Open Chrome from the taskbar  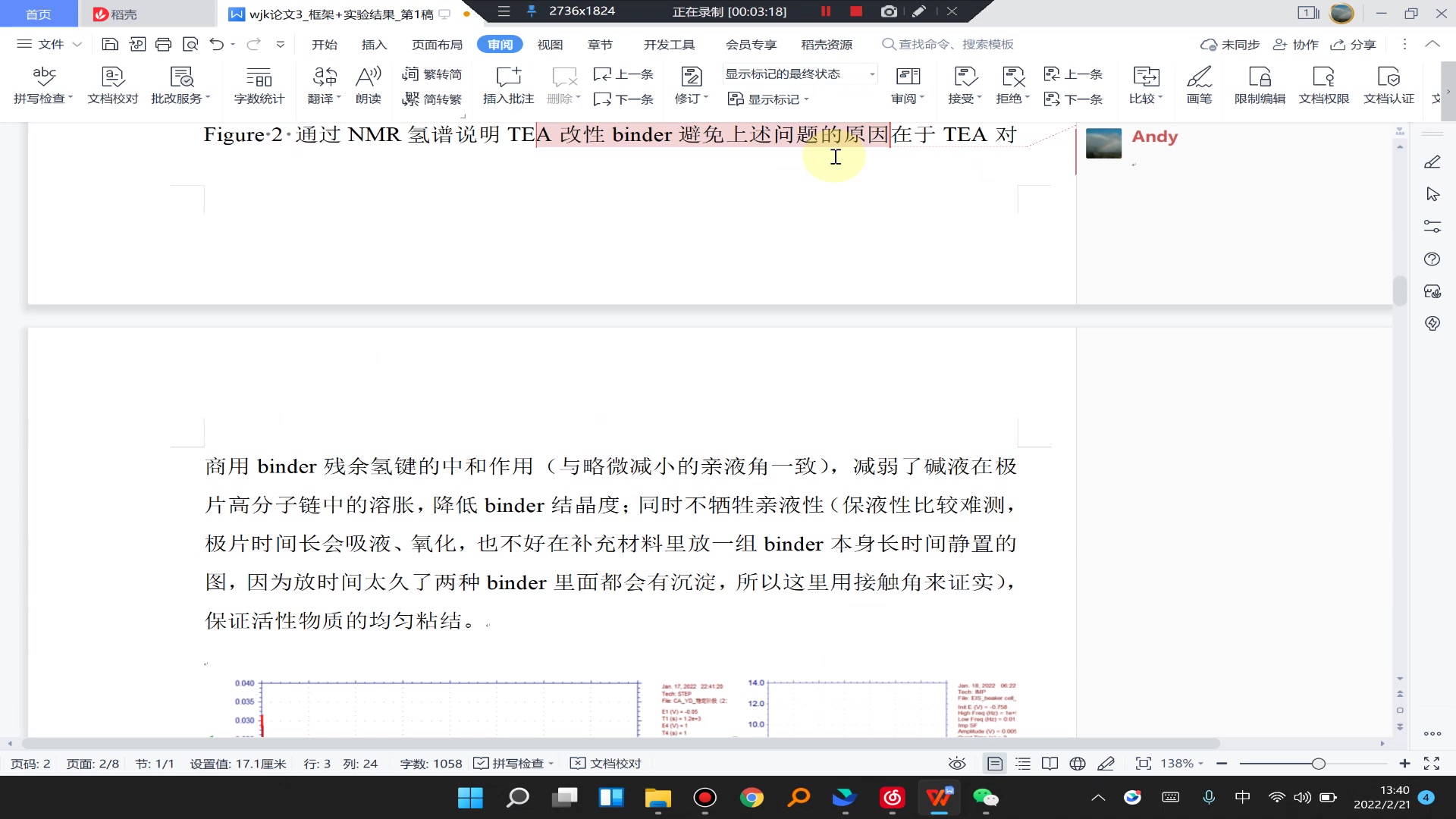(x=752, y=798)
